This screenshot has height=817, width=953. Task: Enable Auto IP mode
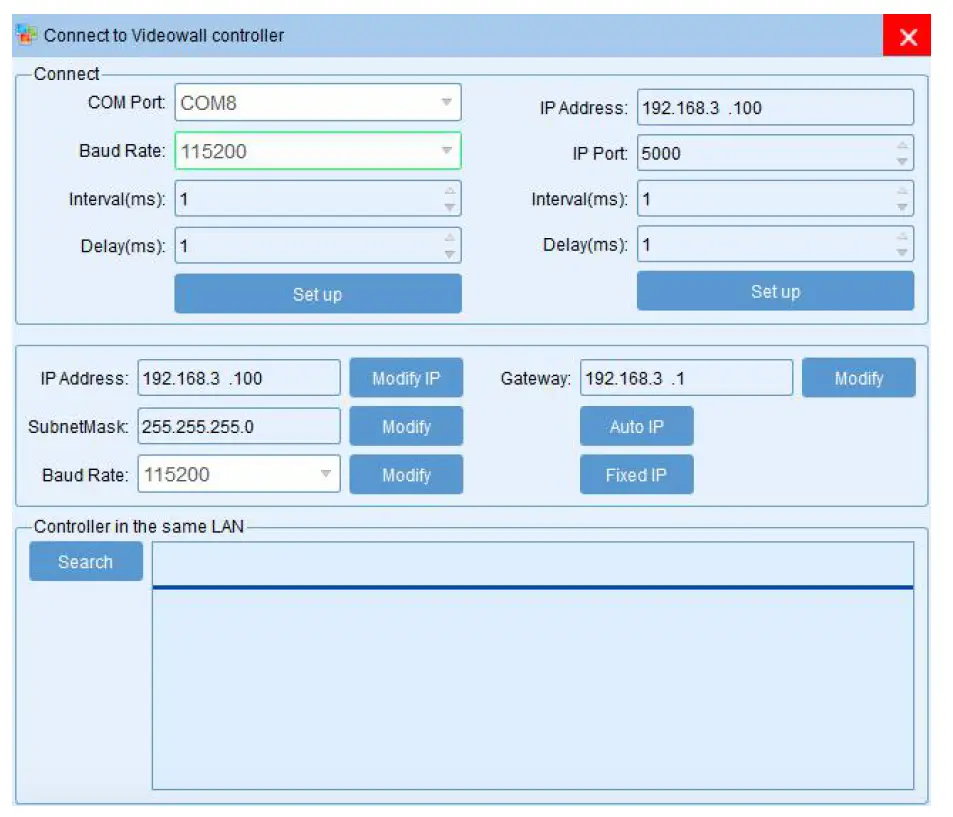636,425
